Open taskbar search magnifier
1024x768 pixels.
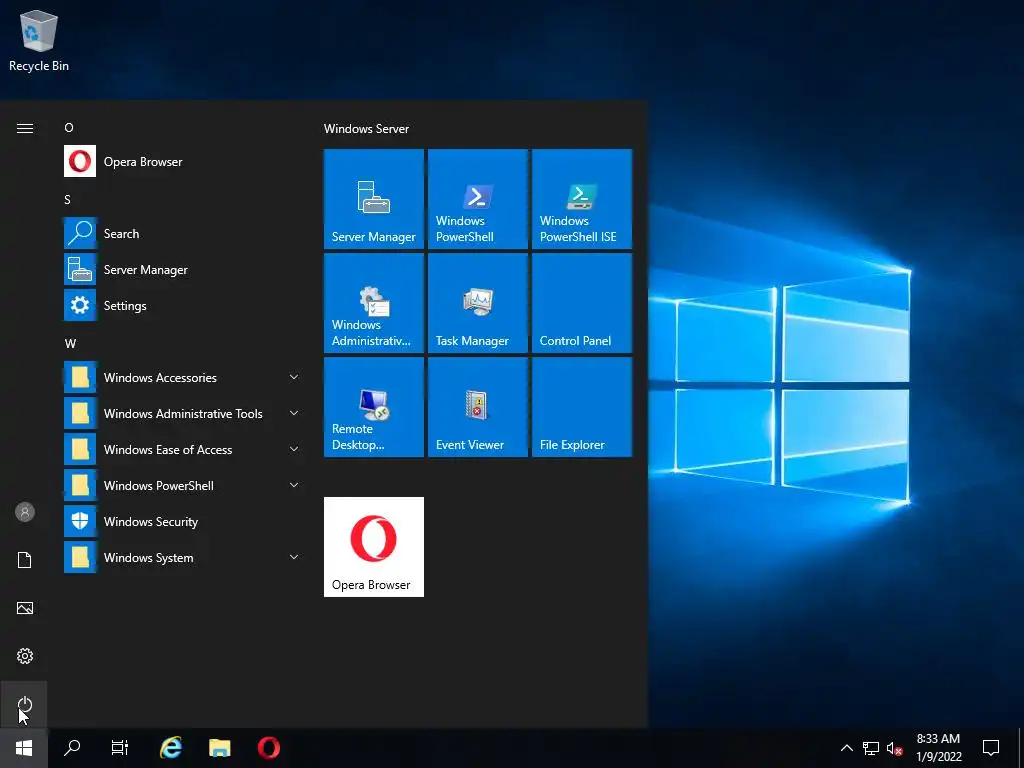tap(72, 748)
